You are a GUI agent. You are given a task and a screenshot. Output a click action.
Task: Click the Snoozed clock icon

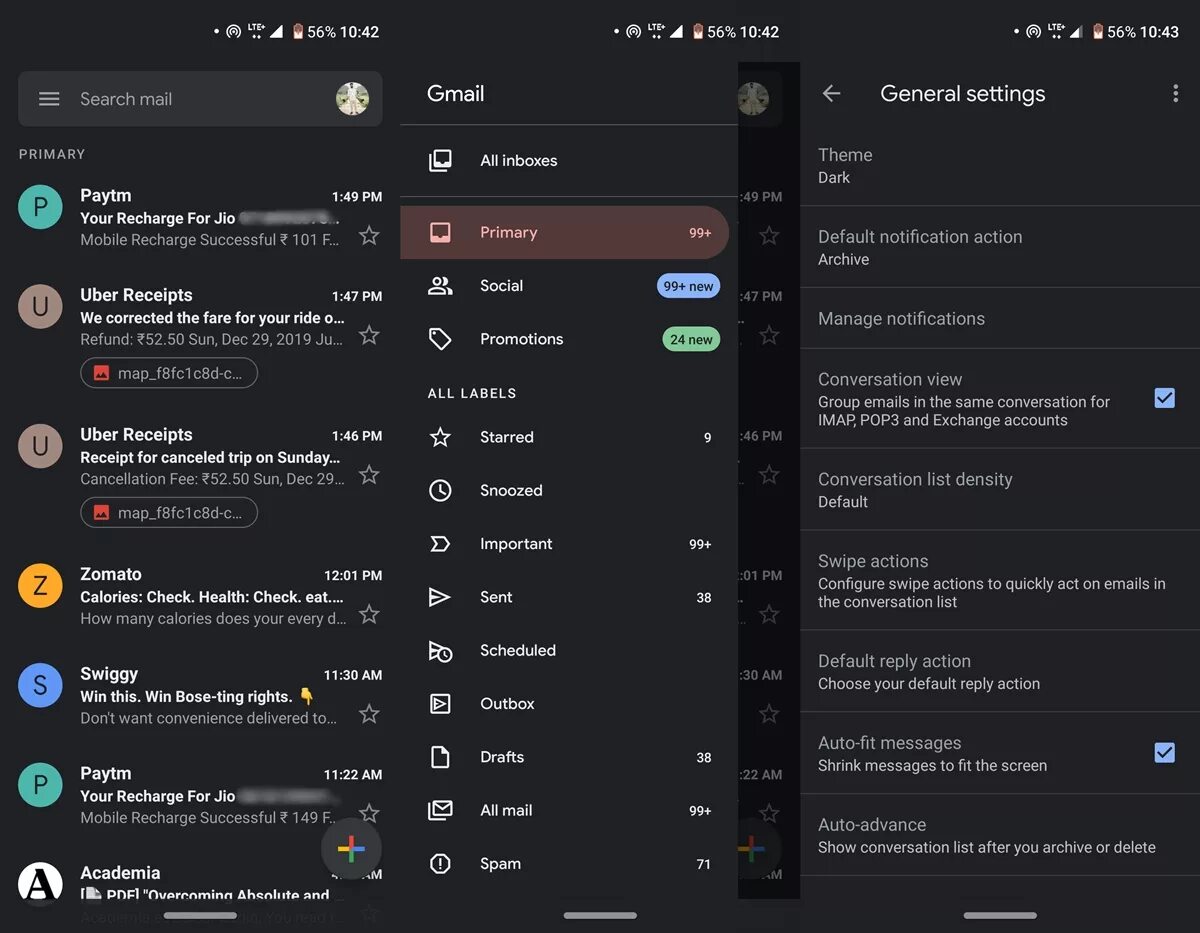440,490
